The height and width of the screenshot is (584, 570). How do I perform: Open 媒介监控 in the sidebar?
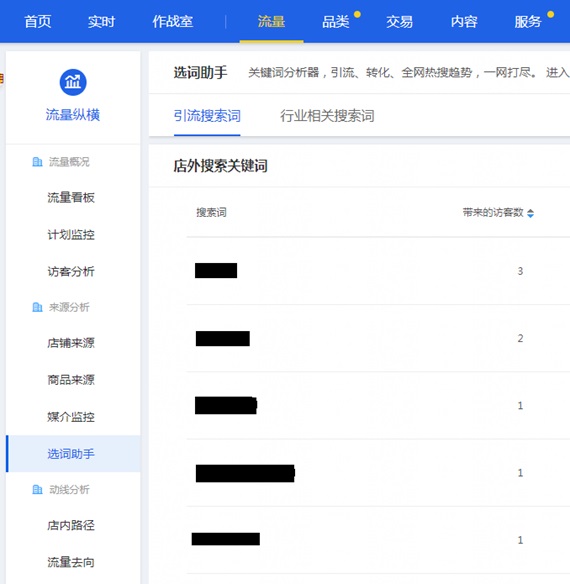pyautogui.click(x=71, y=417)
